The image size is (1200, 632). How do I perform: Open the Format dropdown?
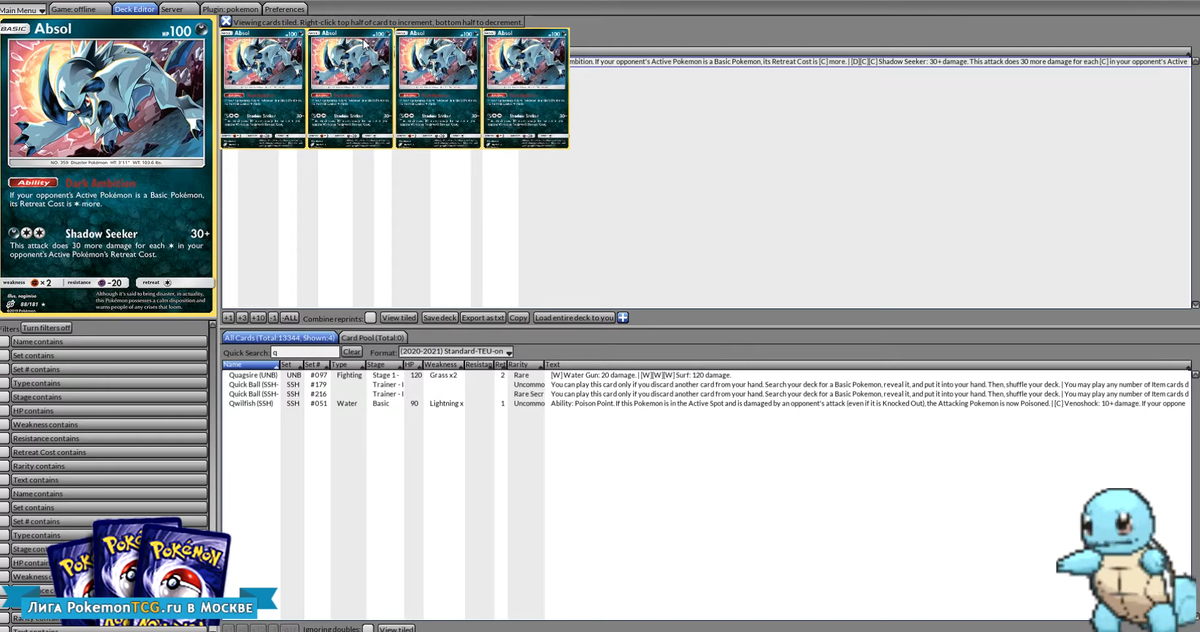coord(455,352)
